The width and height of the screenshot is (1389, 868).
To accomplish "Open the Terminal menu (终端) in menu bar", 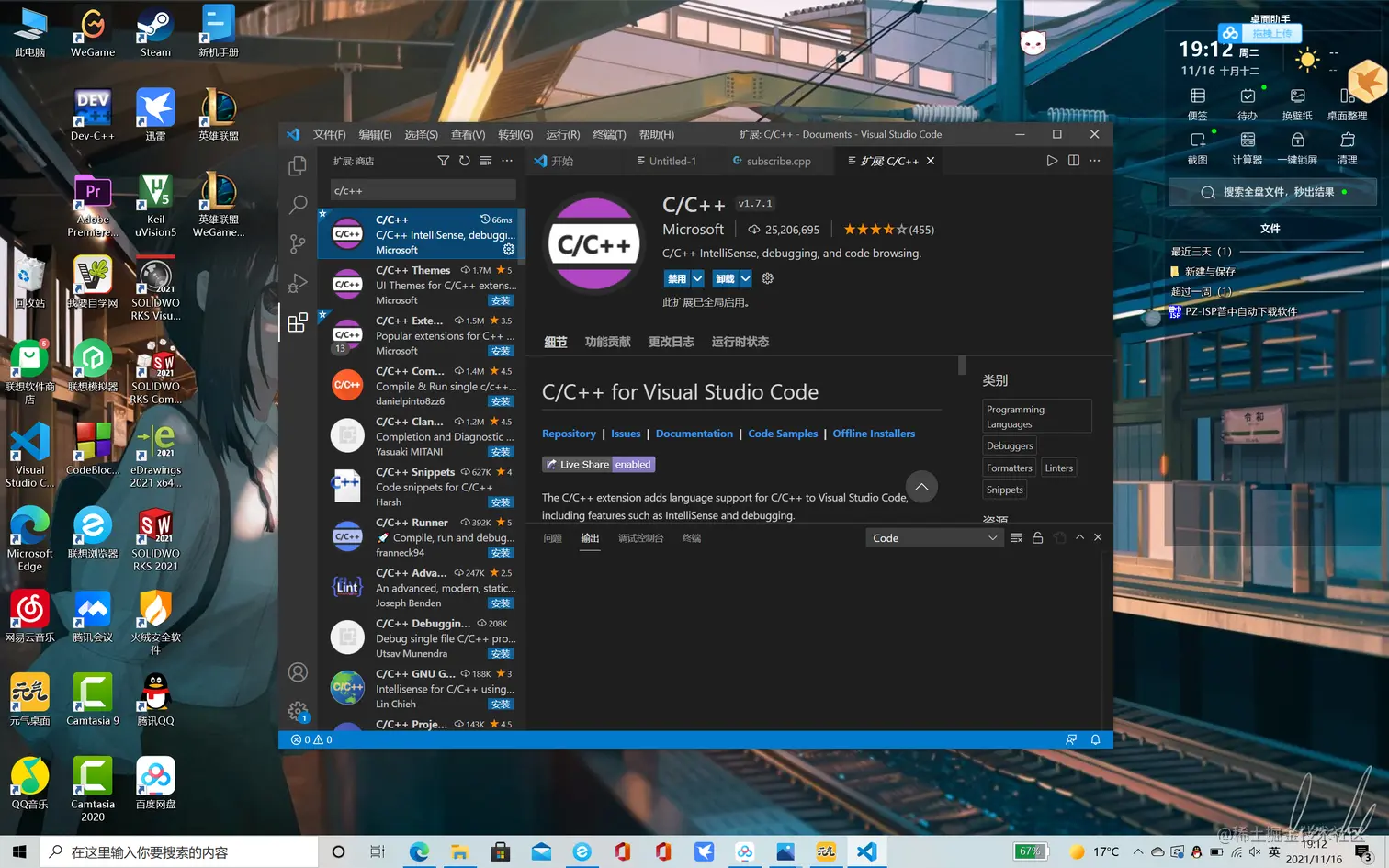I will point(609,134).
